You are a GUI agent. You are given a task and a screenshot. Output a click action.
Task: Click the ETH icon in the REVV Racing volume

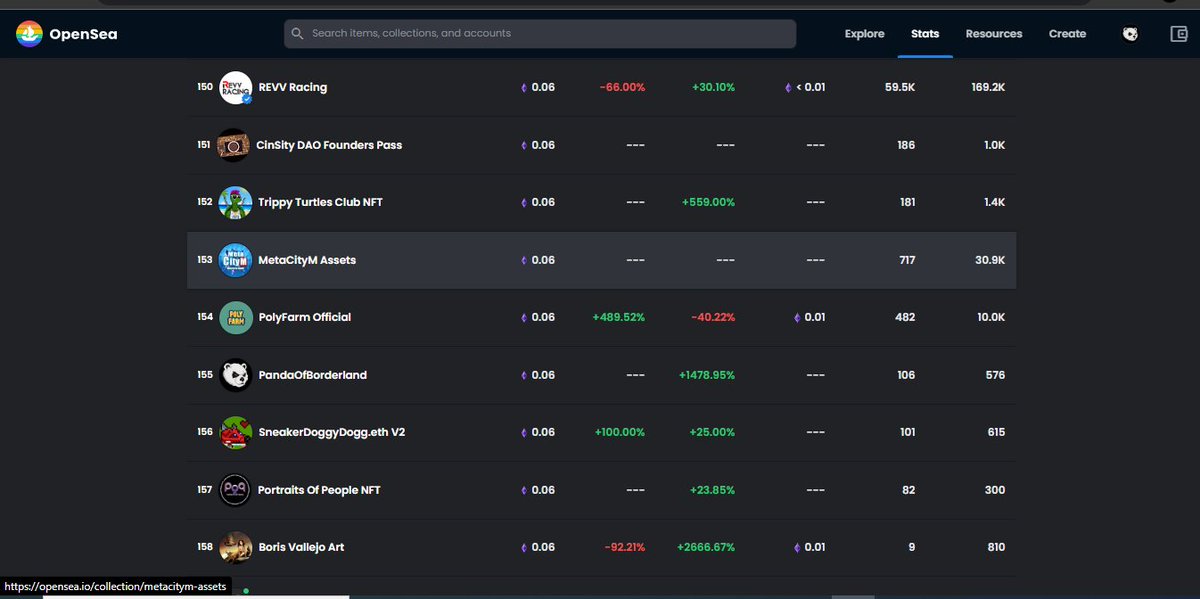coord(523,88)
